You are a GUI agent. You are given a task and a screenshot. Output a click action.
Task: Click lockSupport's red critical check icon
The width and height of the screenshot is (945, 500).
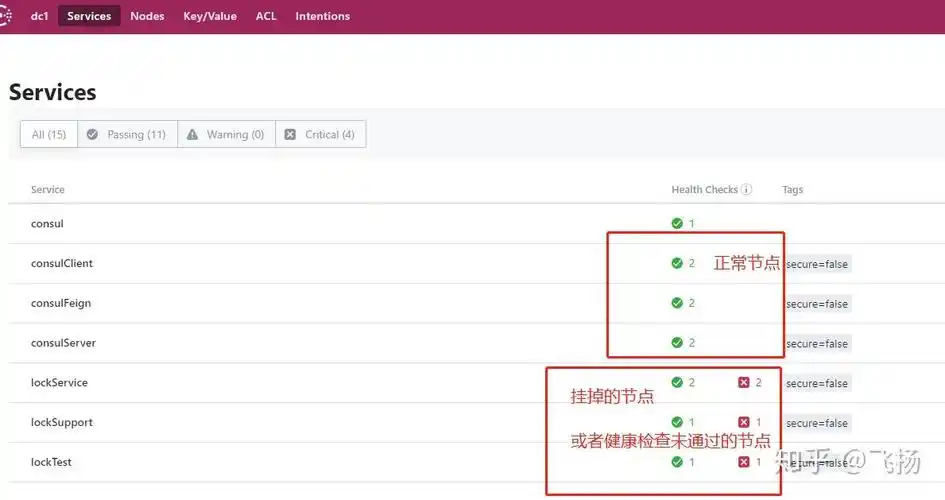click(x=744, y=422)
